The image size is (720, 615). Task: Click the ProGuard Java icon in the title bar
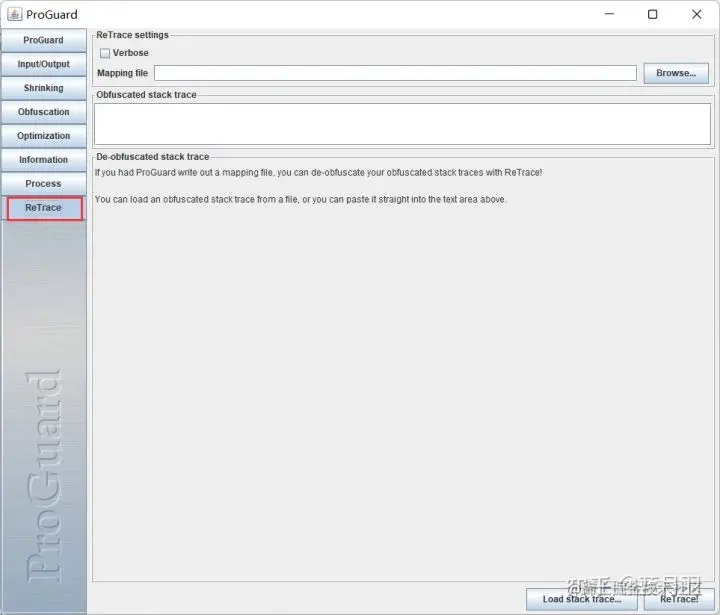(14, 14)
